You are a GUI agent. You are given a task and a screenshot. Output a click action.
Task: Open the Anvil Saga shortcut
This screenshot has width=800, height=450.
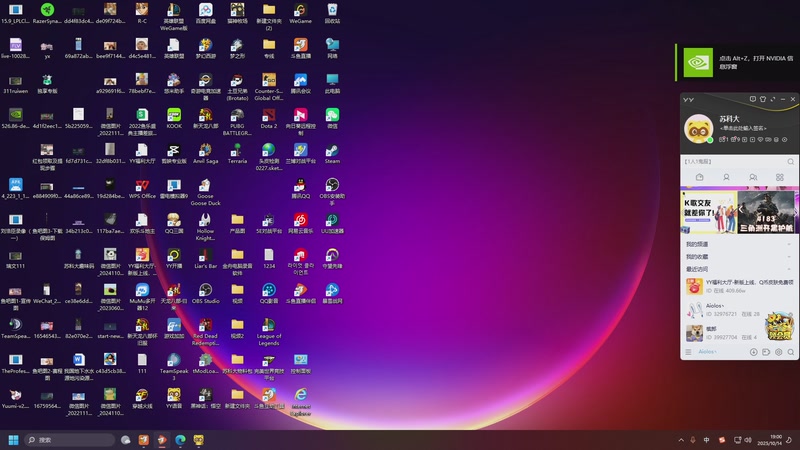(206, 154)
